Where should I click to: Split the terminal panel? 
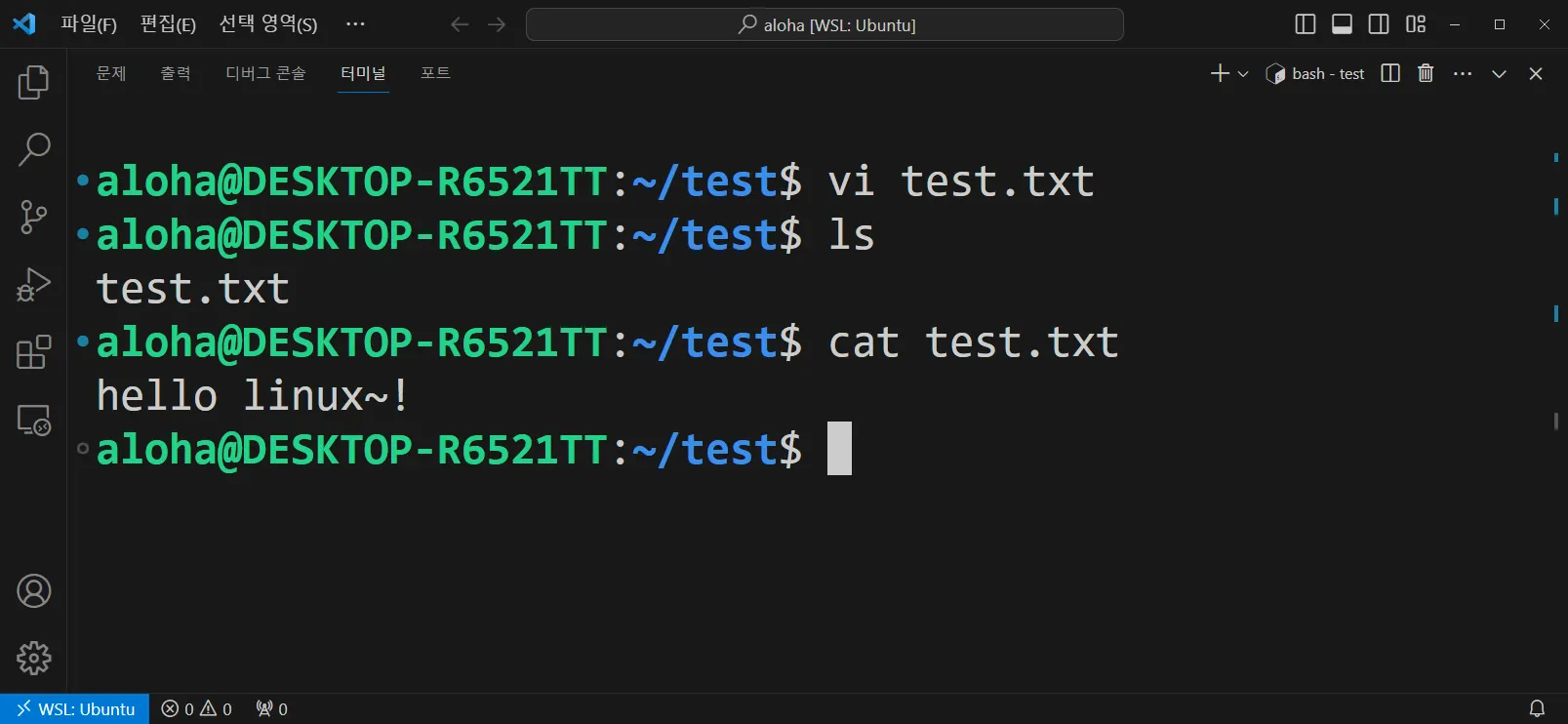[1390, 73]
